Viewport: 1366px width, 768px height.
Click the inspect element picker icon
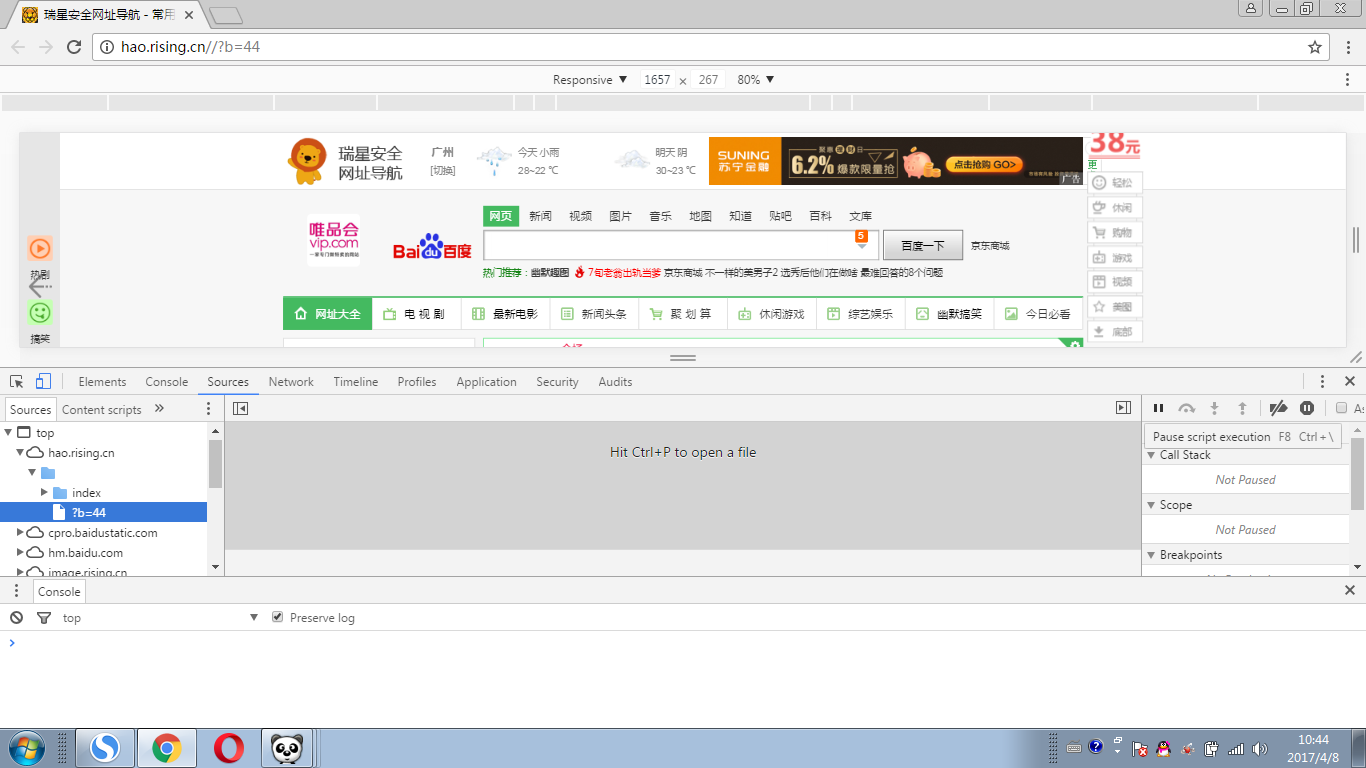point(17,381)
